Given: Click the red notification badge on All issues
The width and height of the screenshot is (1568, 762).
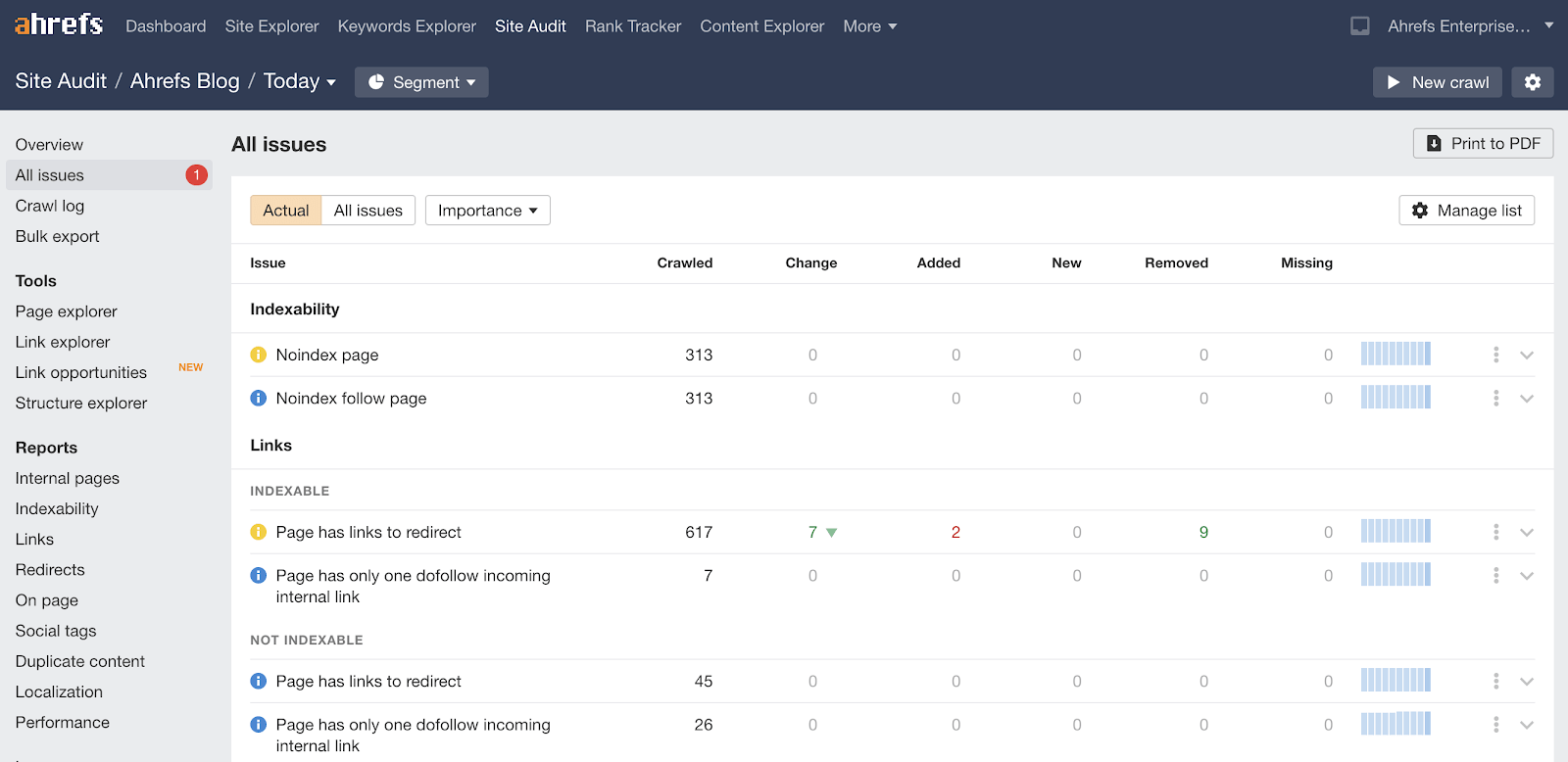Looking at the screenshot, I should pos(196,175).
